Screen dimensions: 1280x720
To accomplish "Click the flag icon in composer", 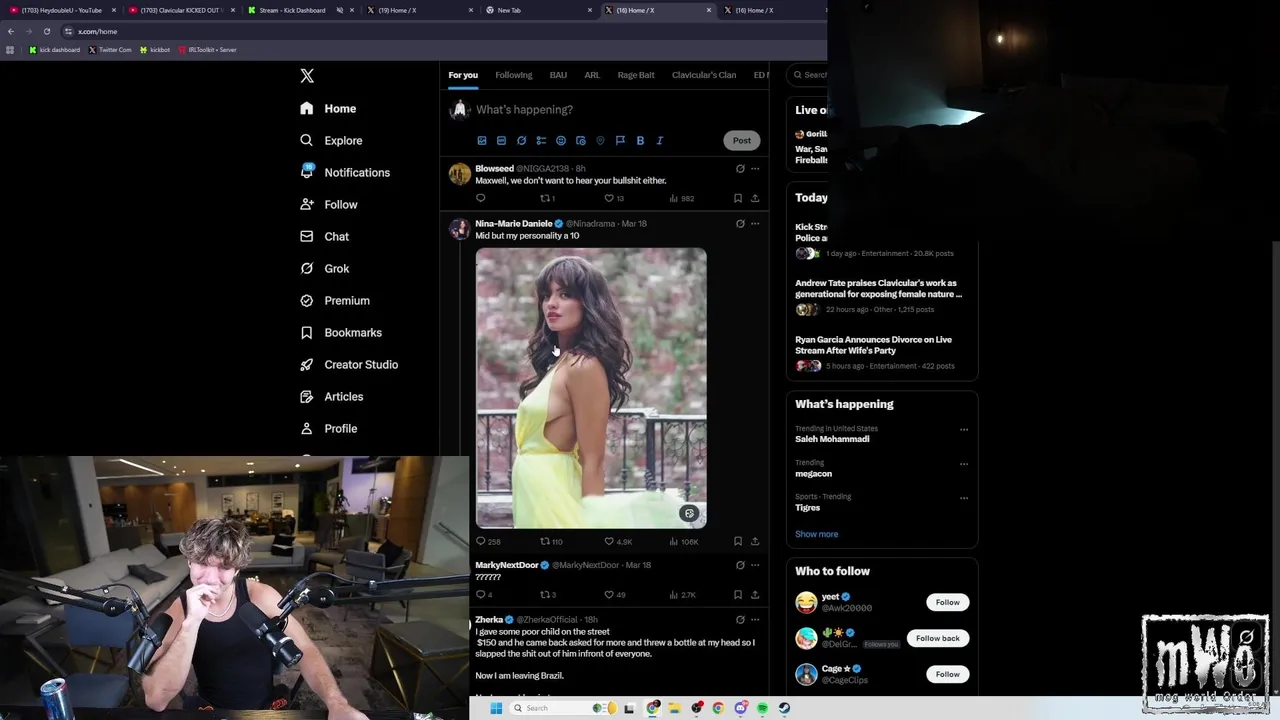I will [x=620, y=141].
